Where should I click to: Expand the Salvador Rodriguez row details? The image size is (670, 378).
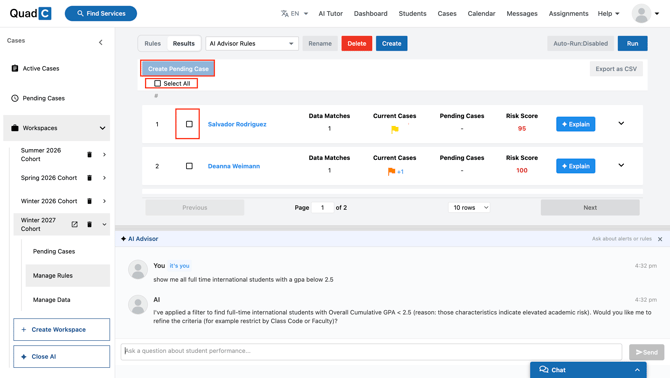pyautogui.click(x=621, y=123)
